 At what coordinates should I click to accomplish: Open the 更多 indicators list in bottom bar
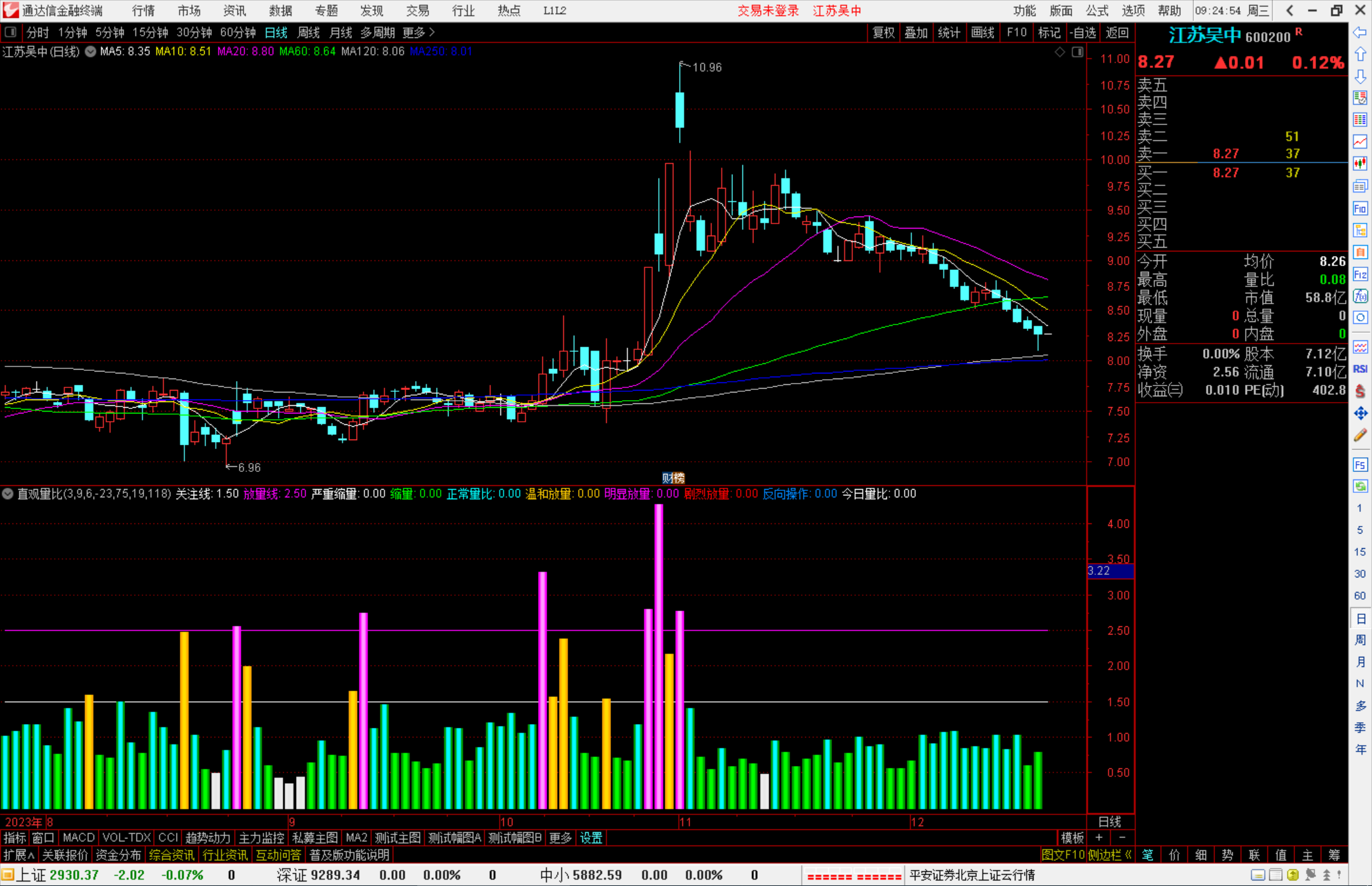point(560,838)
